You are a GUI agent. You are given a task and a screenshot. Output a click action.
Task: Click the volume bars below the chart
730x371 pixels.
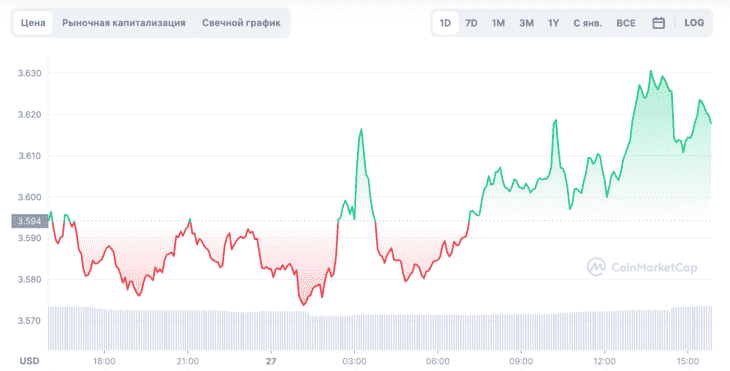(x=380, y=328)
